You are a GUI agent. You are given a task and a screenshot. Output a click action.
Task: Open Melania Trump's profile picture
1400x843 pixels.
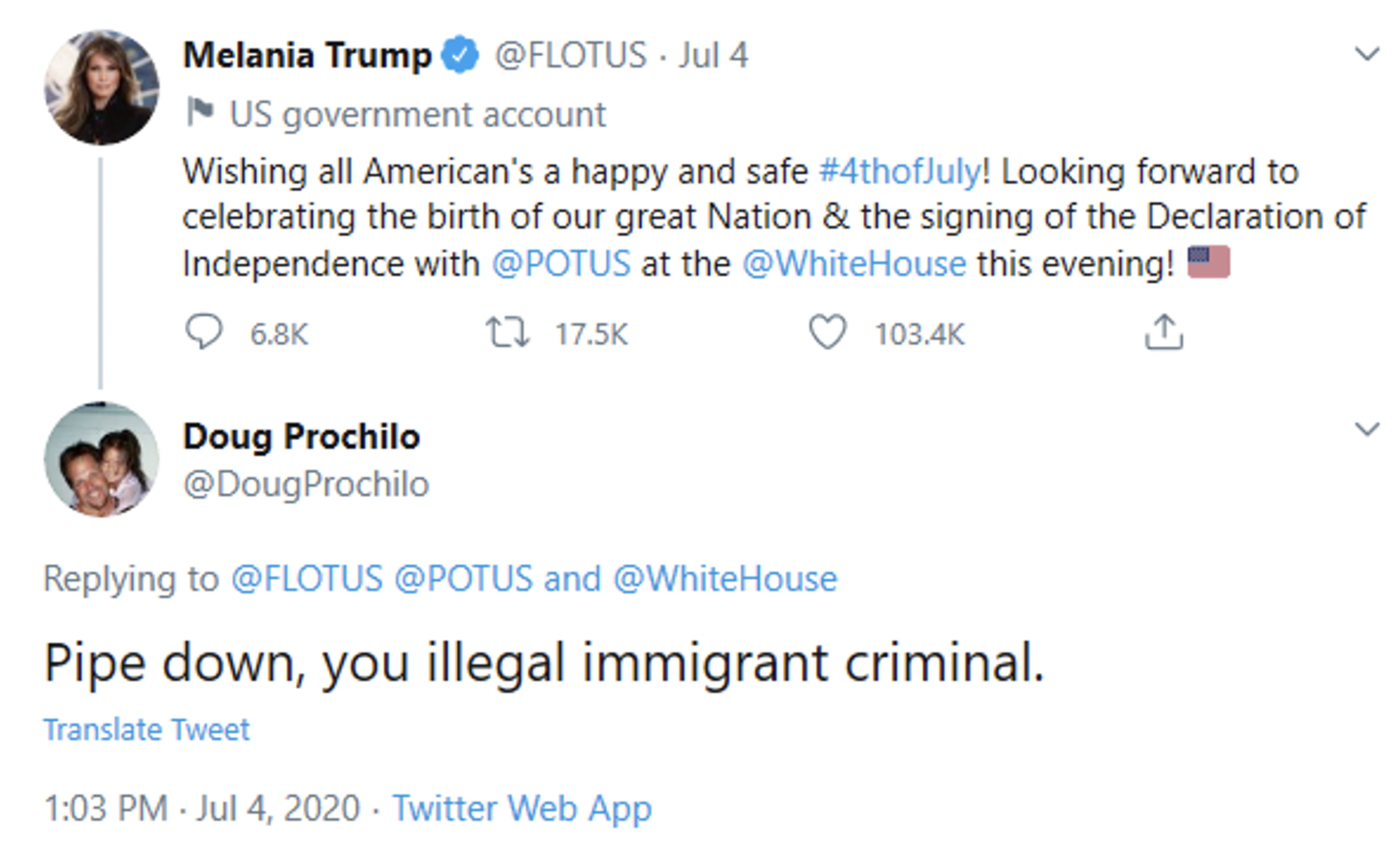point(102,87)
